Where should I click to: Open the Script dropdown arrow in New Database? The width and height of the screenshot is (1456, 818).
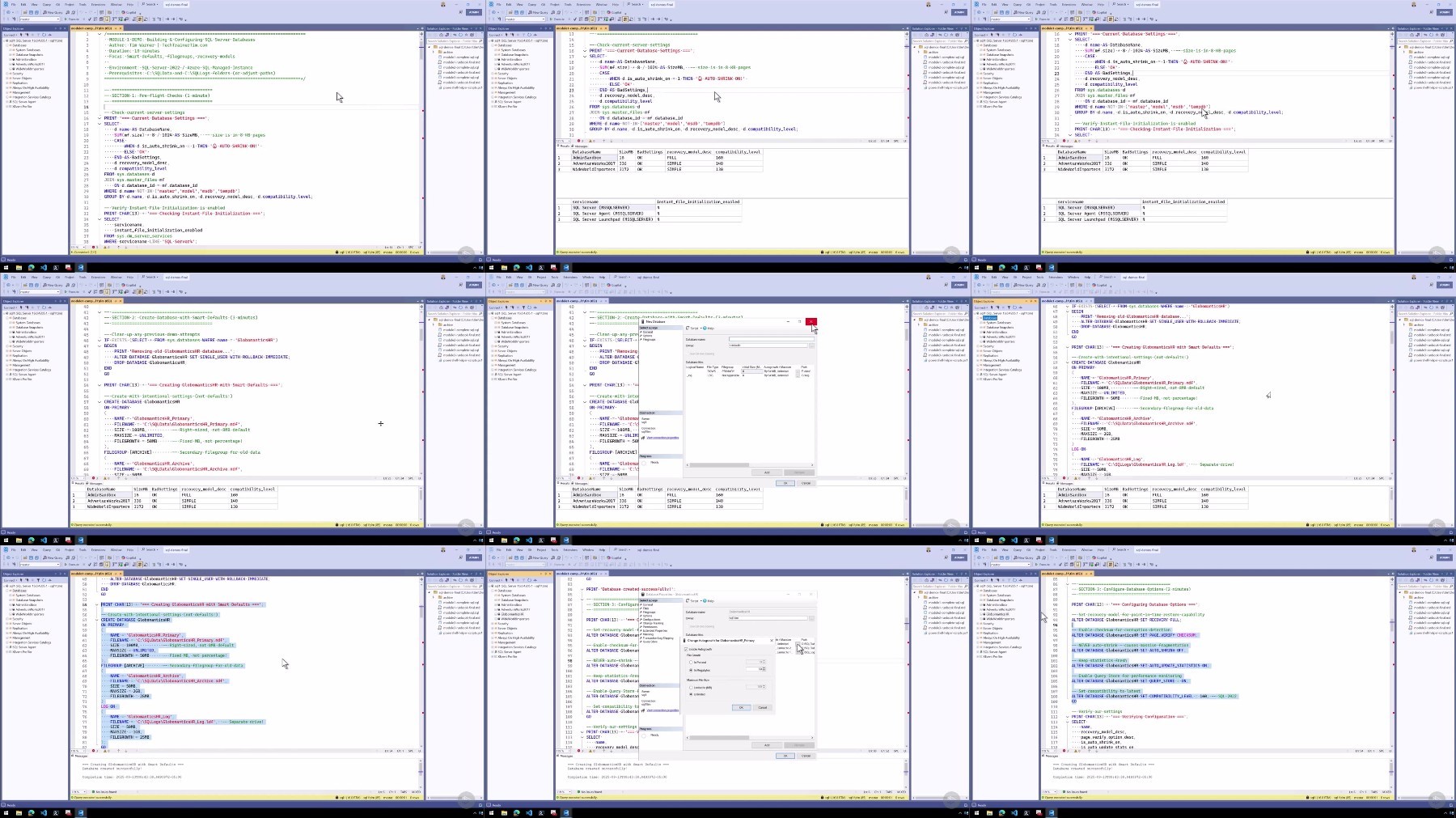(x=700, y=328)
